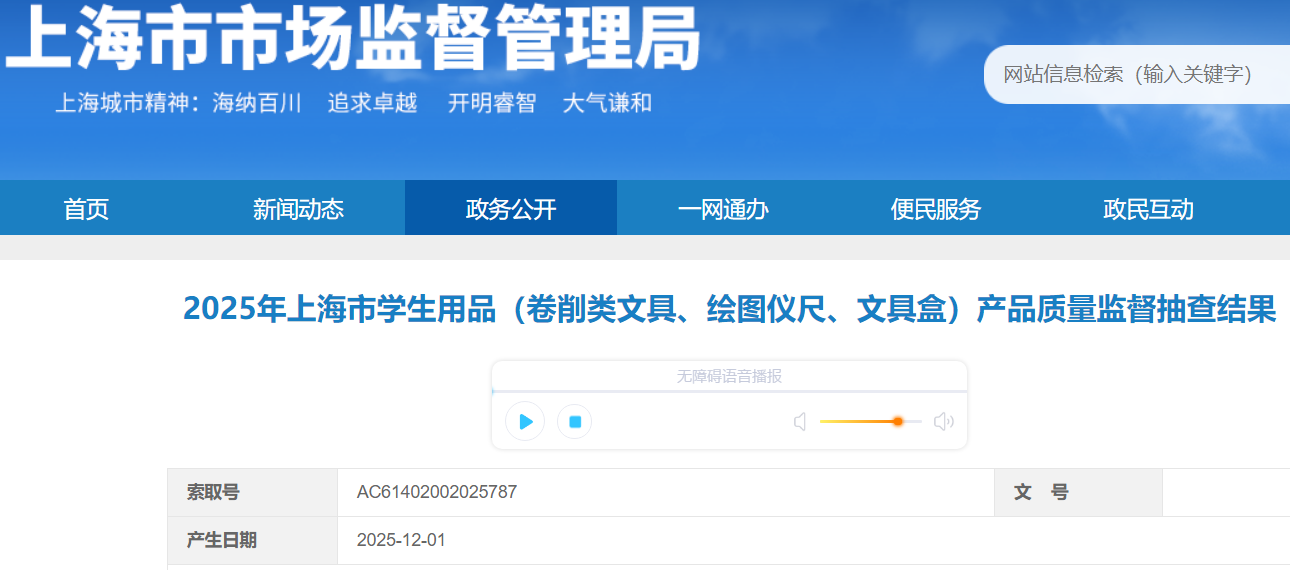Click the high-volume speaker icon
Screen dimensions: 1290x570
[x=943, y=422]
